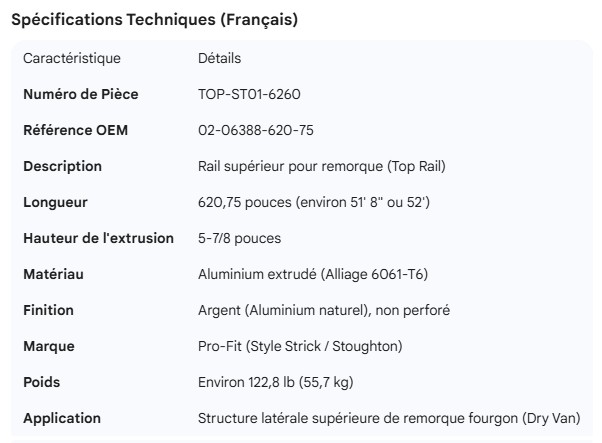The image size is (602, 443).
Task: Click the Pro-Fit (Style Strick / Stoughton) value
Action: (x=300, y=347)
